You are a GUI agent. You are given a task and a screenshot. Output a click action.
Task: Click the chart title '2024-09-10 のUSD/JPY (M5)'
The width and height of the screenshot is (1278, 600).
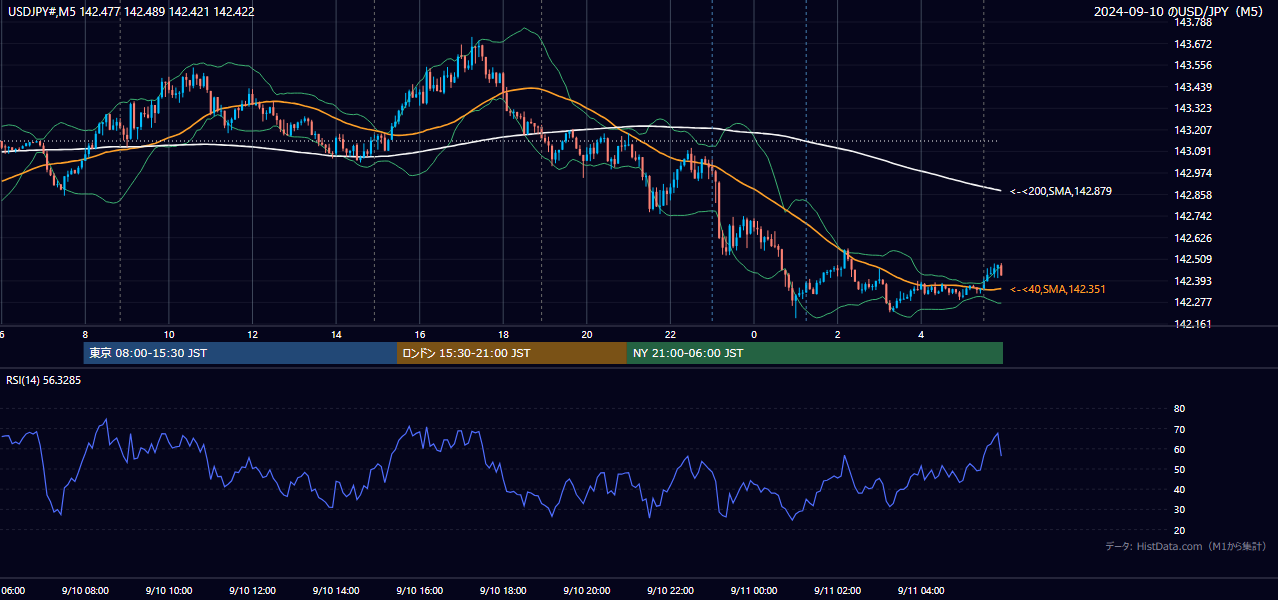pyautogui.click(x=1180, y=12)
